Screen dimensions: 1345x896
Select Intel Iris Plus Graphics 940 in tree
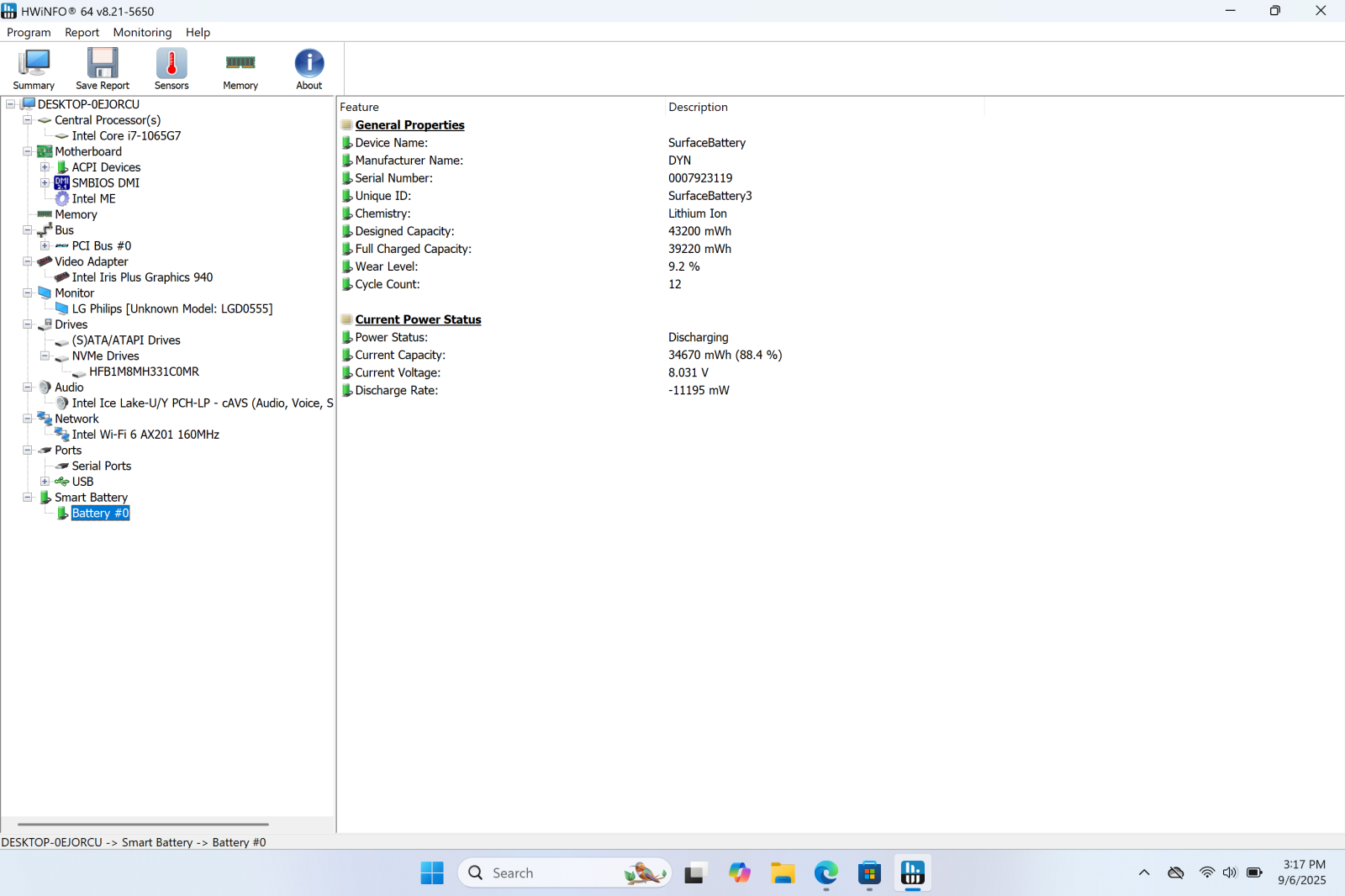pos(140,277)
